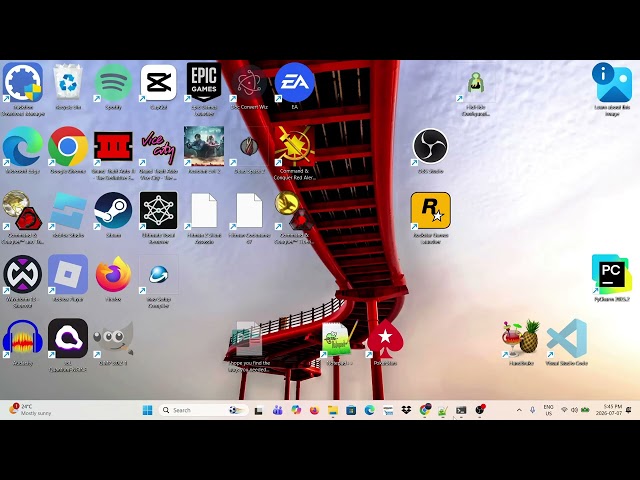Launch Steam desktop shortcut
Screen dimensions: 640x480
[113, 211]
